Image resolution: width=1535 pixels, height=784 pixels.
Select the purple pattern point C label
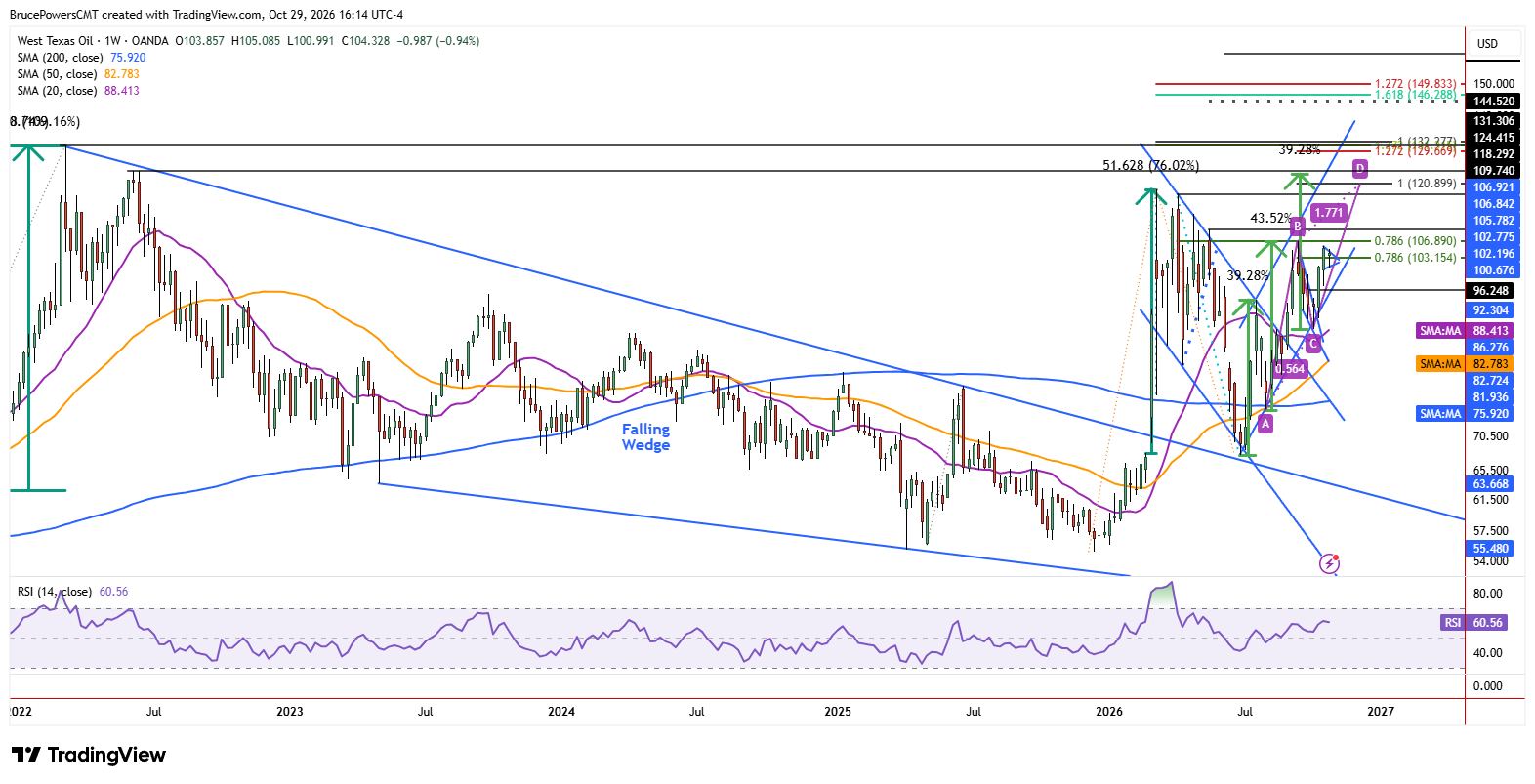tap(1313, 343)
